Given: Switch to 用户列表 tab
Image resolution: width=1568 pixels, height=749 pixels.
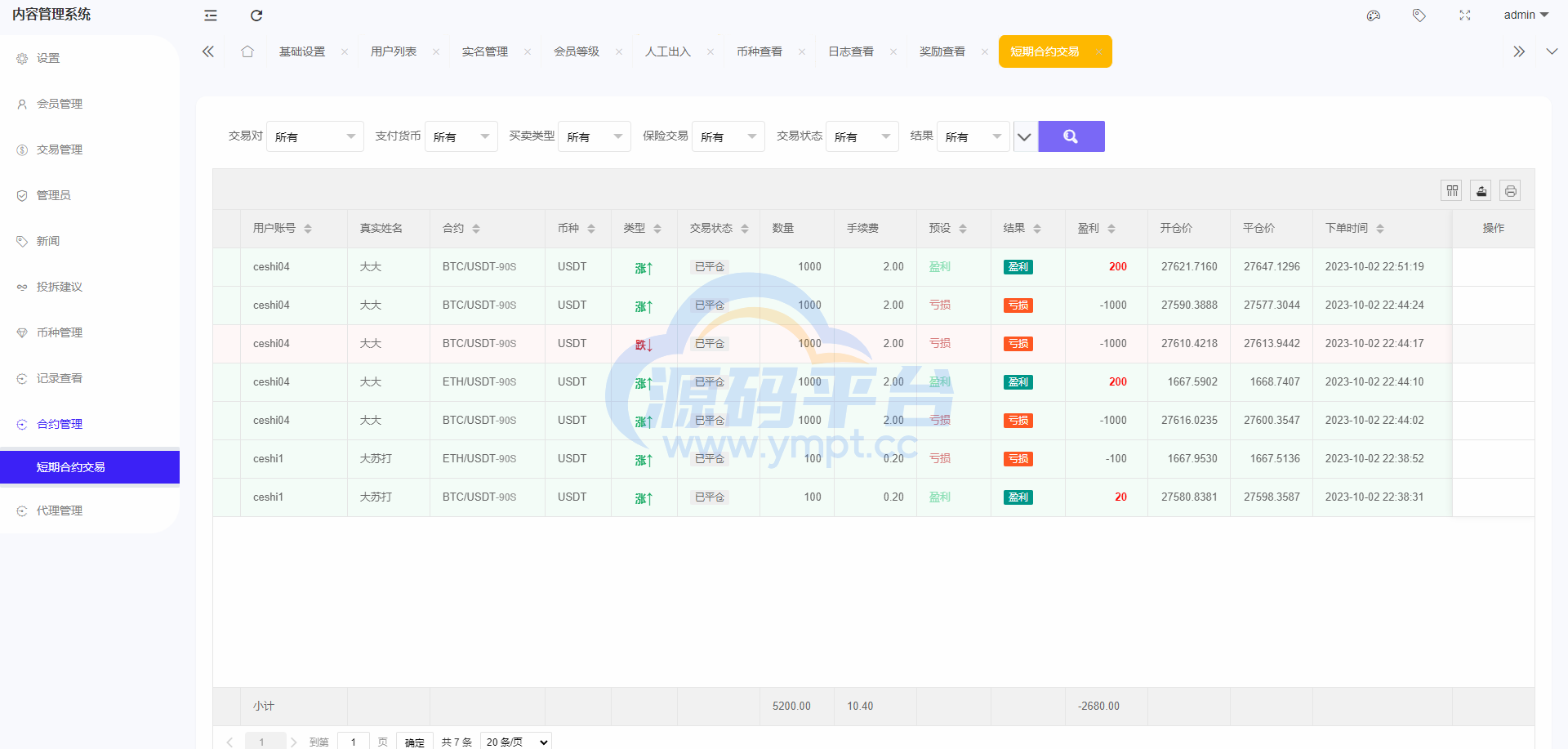Looking at the screenshot, I should point(394,51).
